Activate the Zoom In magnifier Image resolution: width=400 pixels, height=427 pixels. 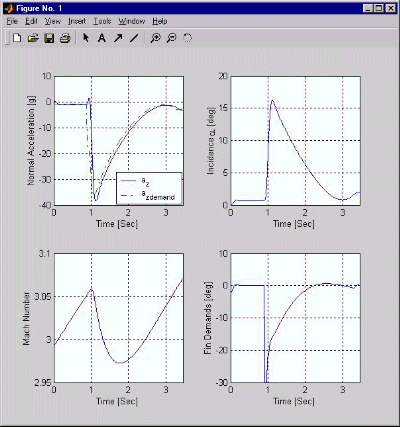(x=155, y=38)
